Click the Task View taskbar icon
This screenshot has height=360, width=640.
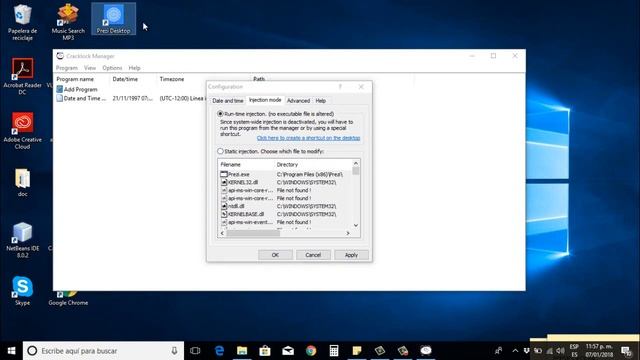pyautogui.click(x=195, y=351)
